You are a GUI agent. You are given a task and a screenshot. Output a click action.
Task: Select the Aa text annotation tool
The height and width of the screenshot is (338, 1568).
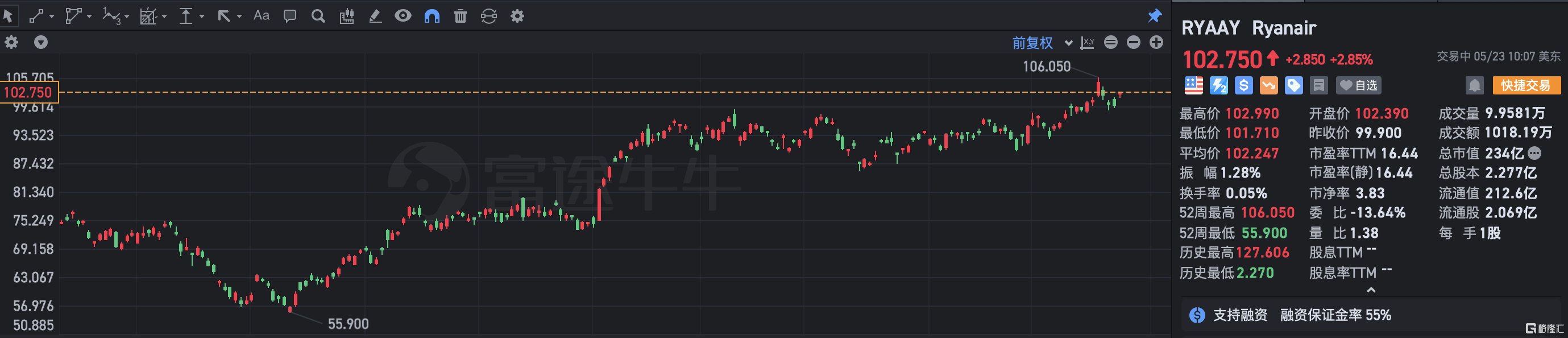[262, 16]
